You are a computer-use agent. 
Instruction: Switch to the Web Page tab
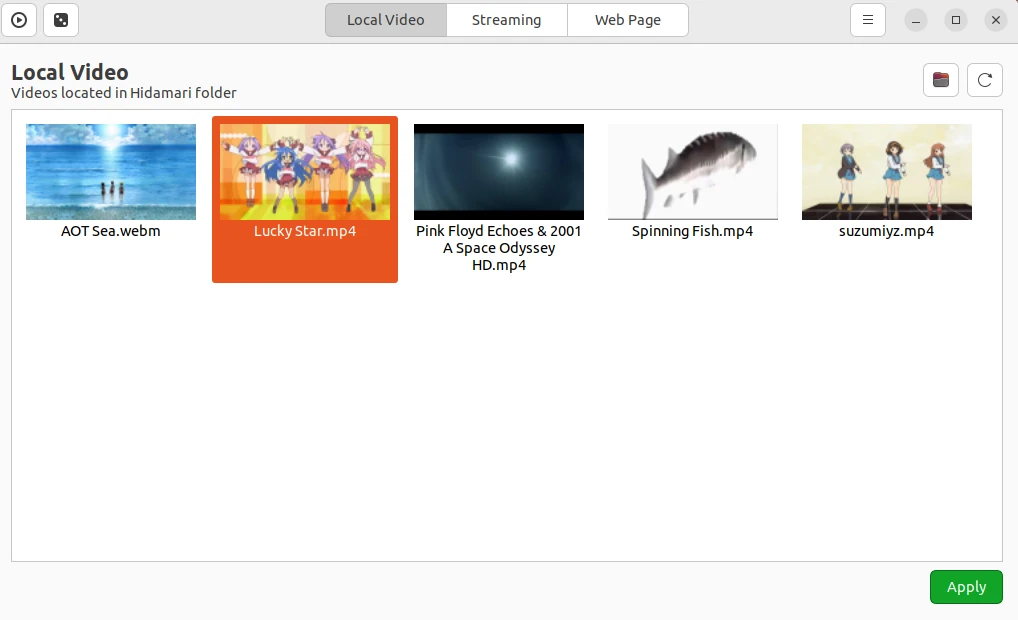point(627,20)
